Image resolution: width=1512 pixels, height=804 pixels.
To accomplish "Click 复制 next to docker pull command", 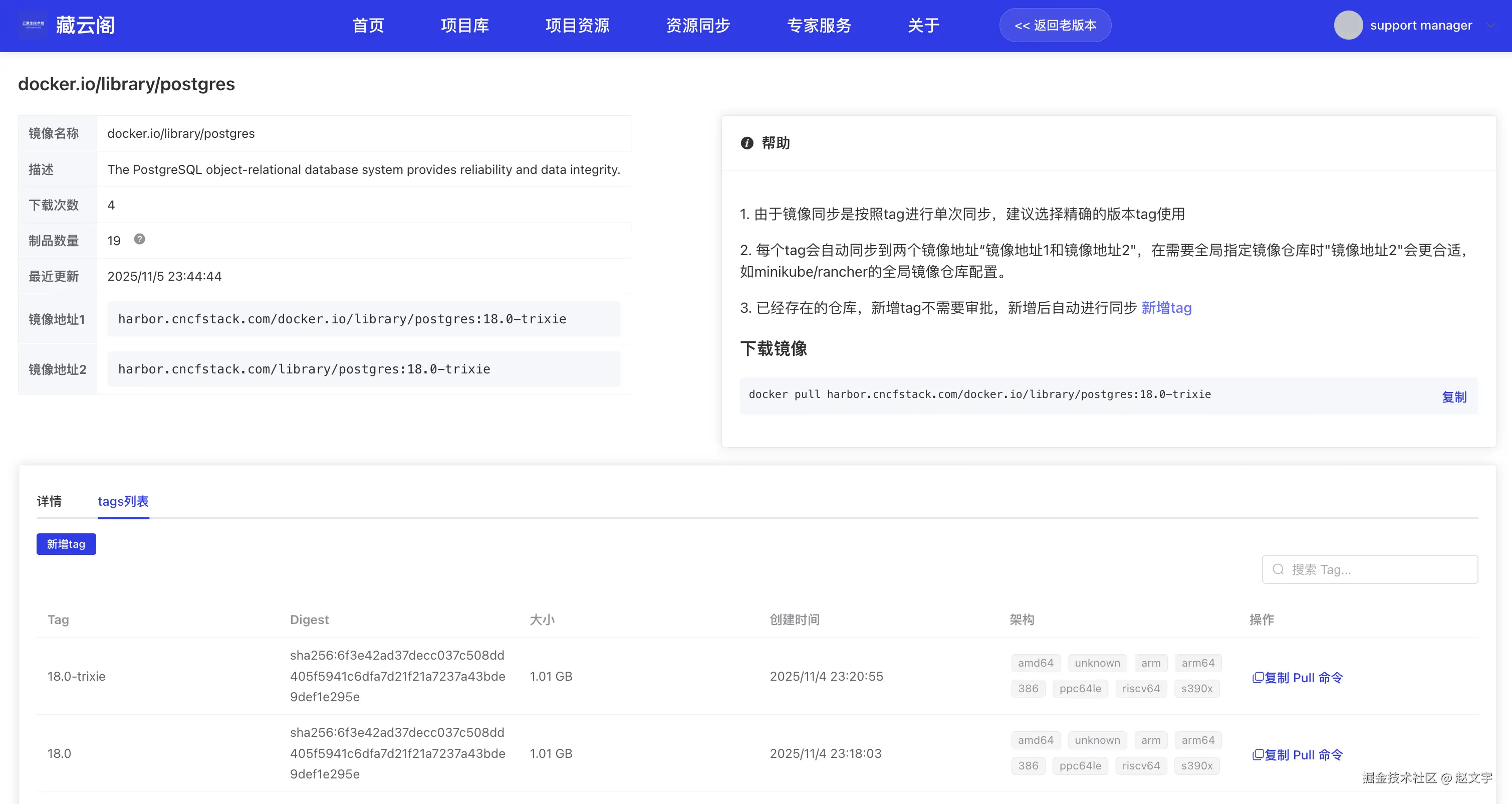I will 1454,397.
